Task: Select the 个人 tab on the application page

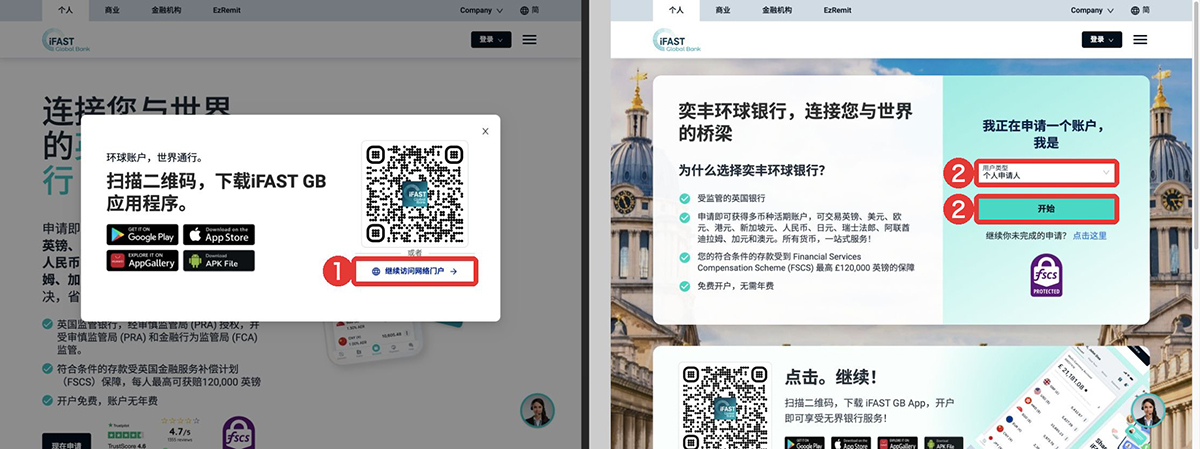Action: pyautogui.click(x=676, y=10)
